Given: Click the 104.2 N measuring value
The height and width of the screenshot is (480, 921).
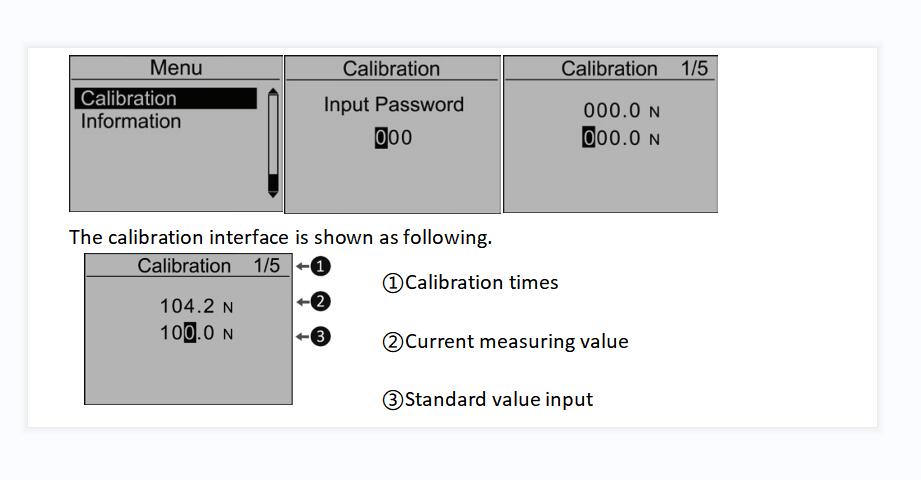Looking at the screenshot, I should point(197,306).
